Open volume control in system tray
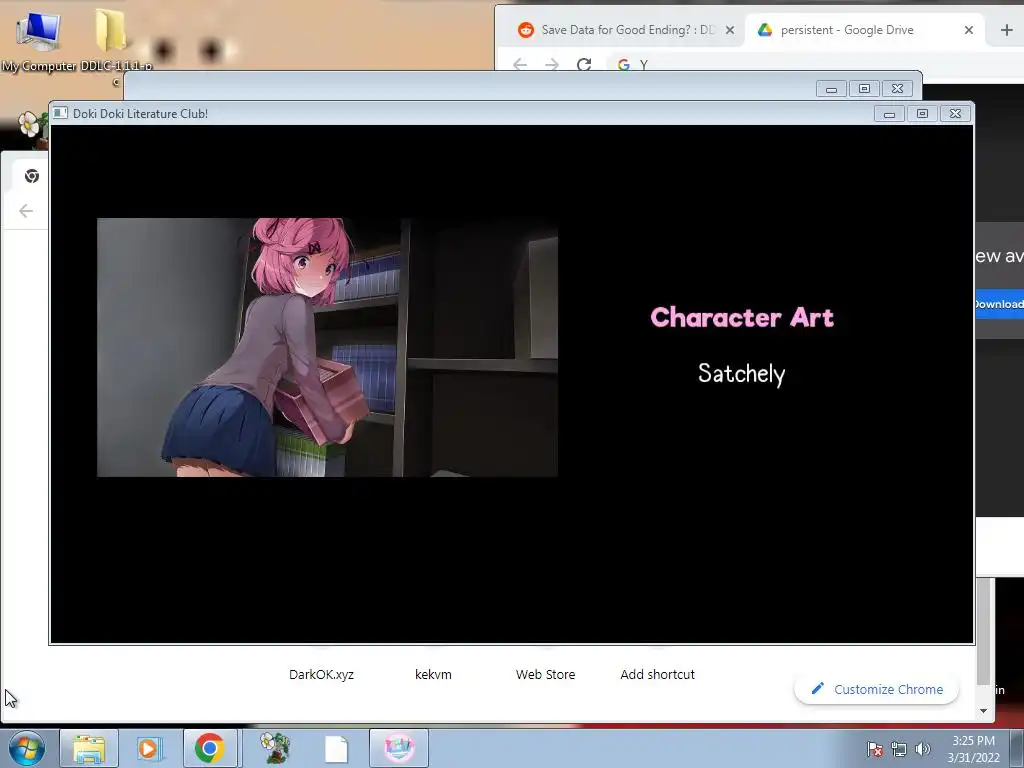 point(923,749)
